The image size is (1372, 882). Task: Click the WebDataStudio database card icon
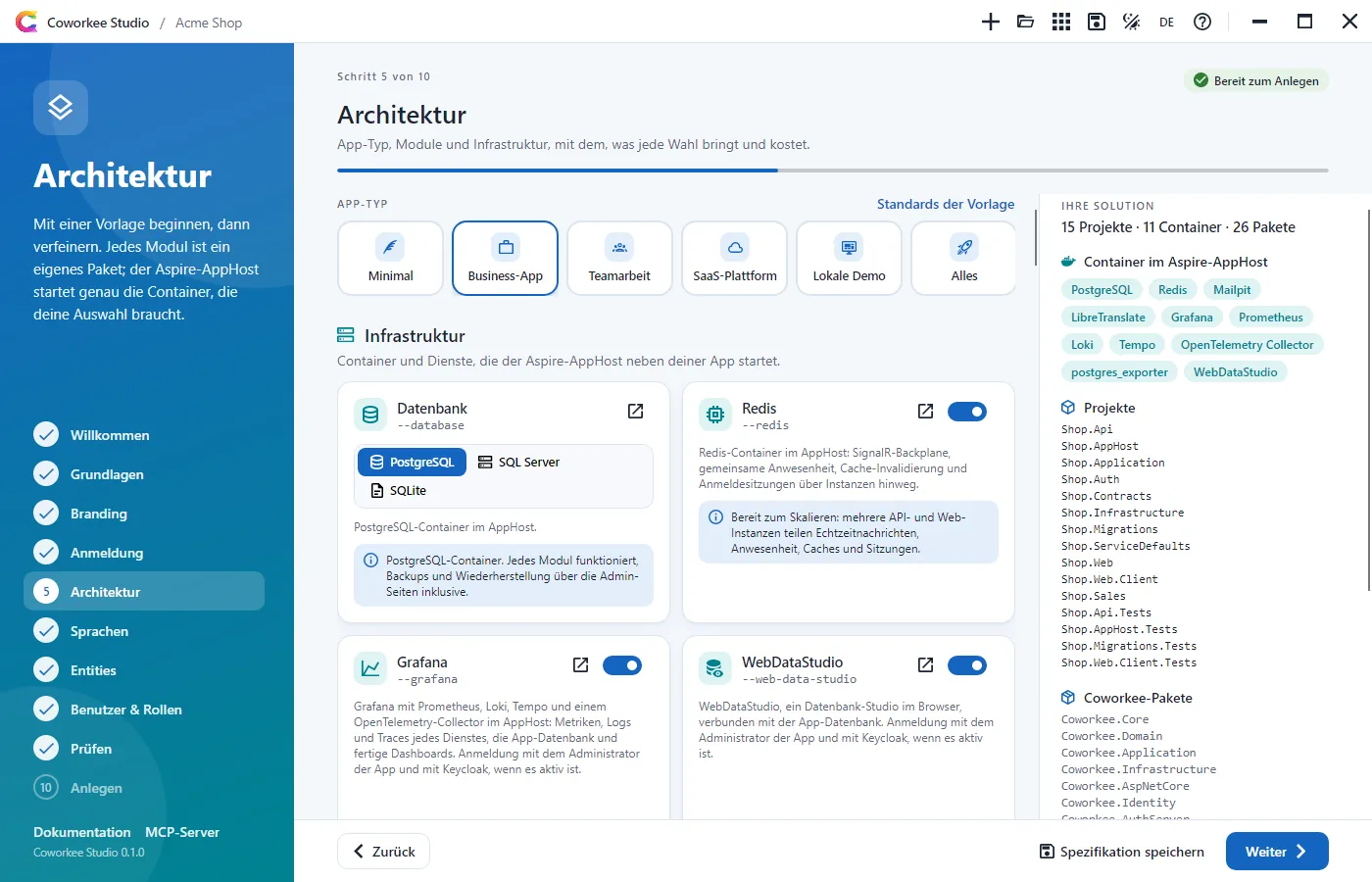click(x=715, y=668)
